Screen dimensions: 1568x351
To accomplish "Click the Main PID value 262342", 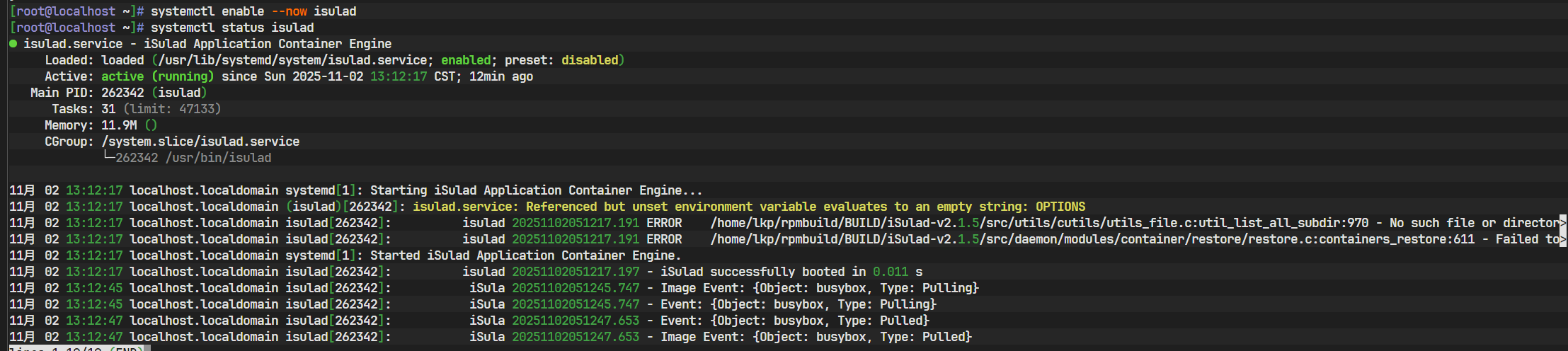I will pos(122,93).
